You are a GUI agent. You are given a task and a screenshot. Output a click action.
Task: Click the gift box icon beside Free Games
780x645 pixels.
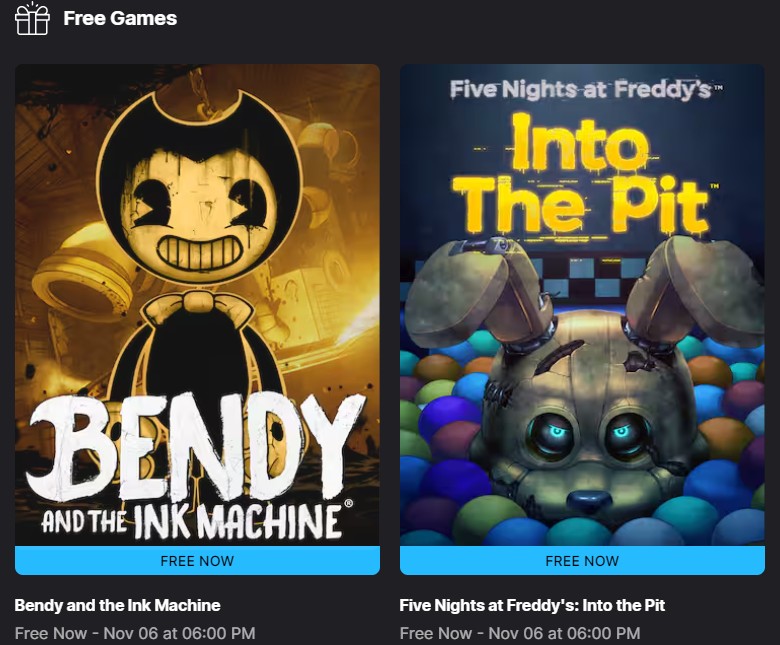pyautogui.click(x=32, y=18)
